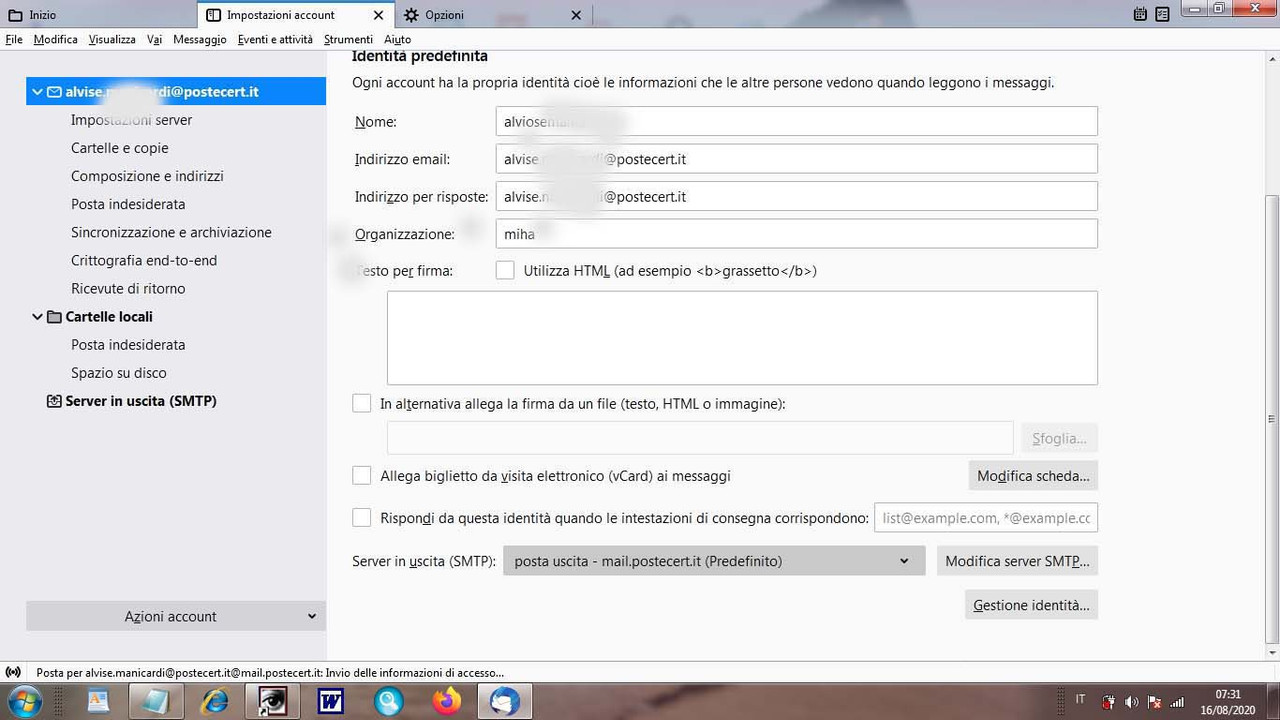Select Impostazioni server in sidebar
The height and width of the screenshot is (720, 1280).
pos(131,120)
